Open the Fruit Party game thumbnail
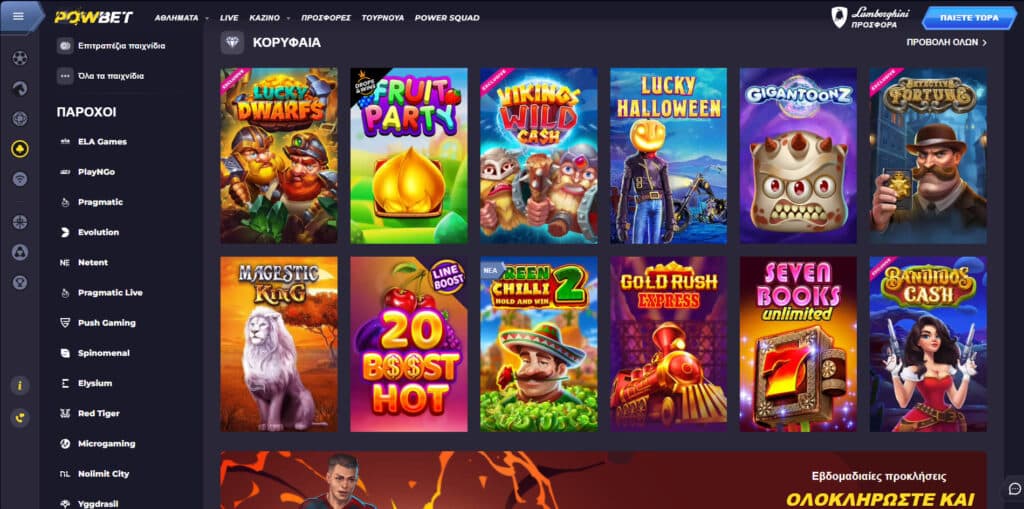The width and height of the screenshot is (1024, 509). coord(409,156)
